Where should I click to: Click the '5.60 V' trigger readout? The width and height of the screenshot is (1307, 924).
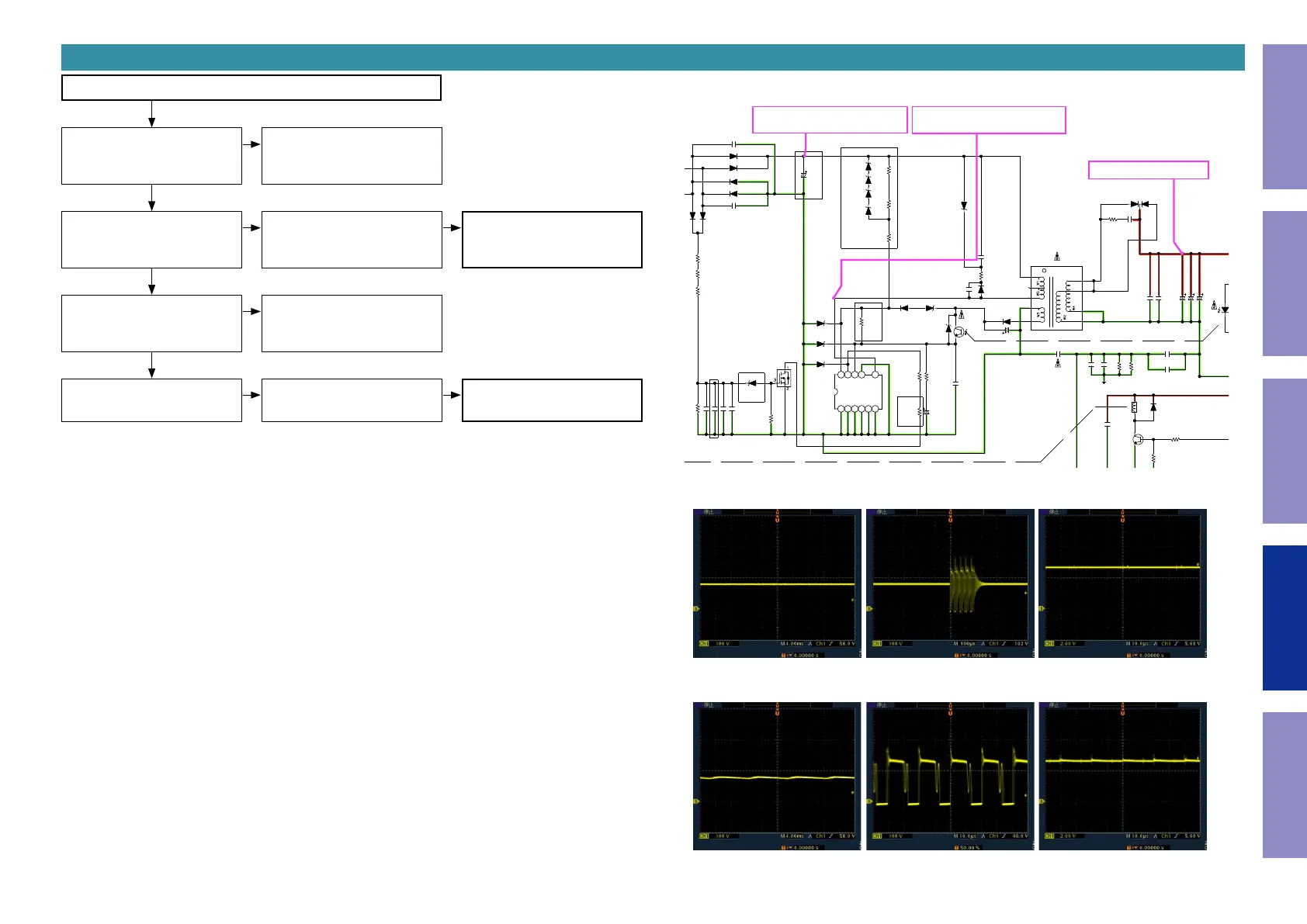pyautogui.click(x=1193, y=836)
